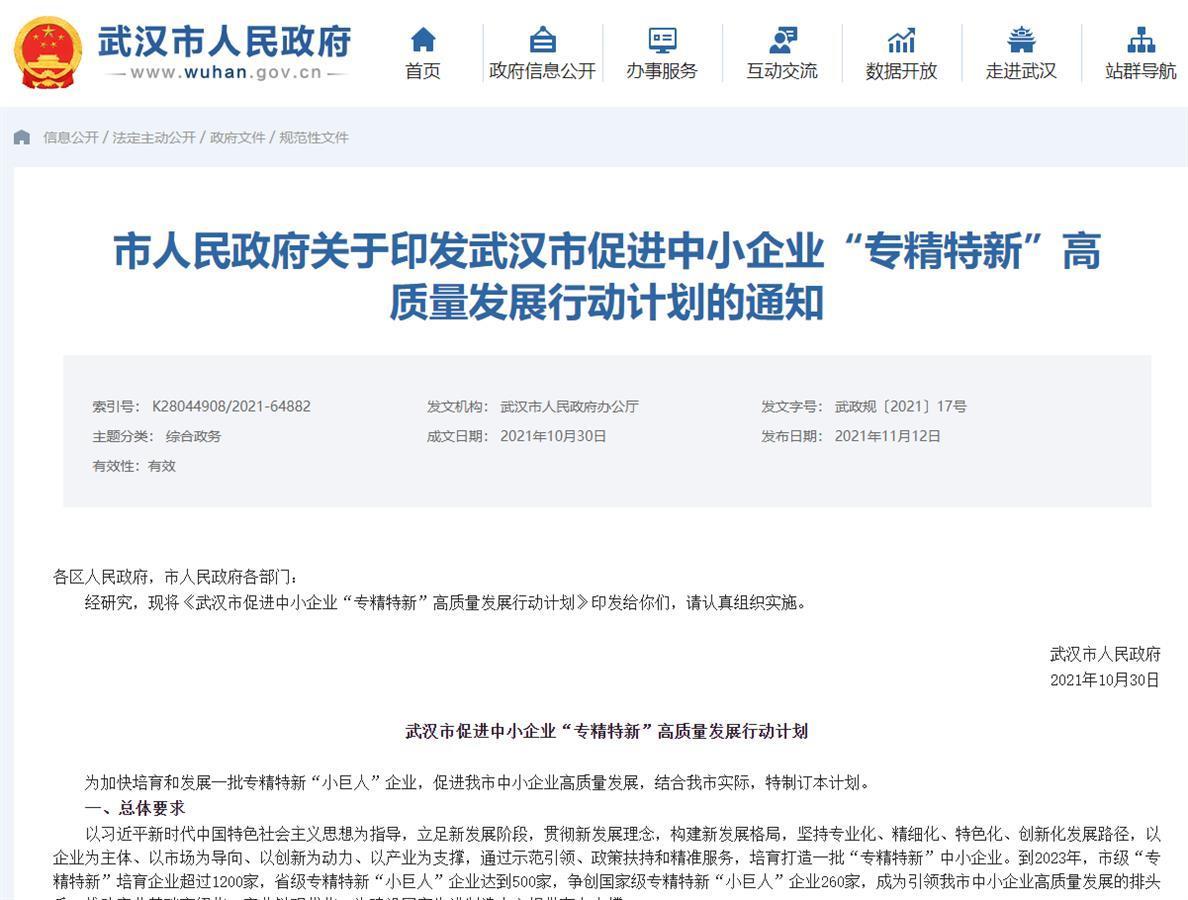Click 规范性文件 breadcrumb link
The image size is (1188, 900).
314,137
